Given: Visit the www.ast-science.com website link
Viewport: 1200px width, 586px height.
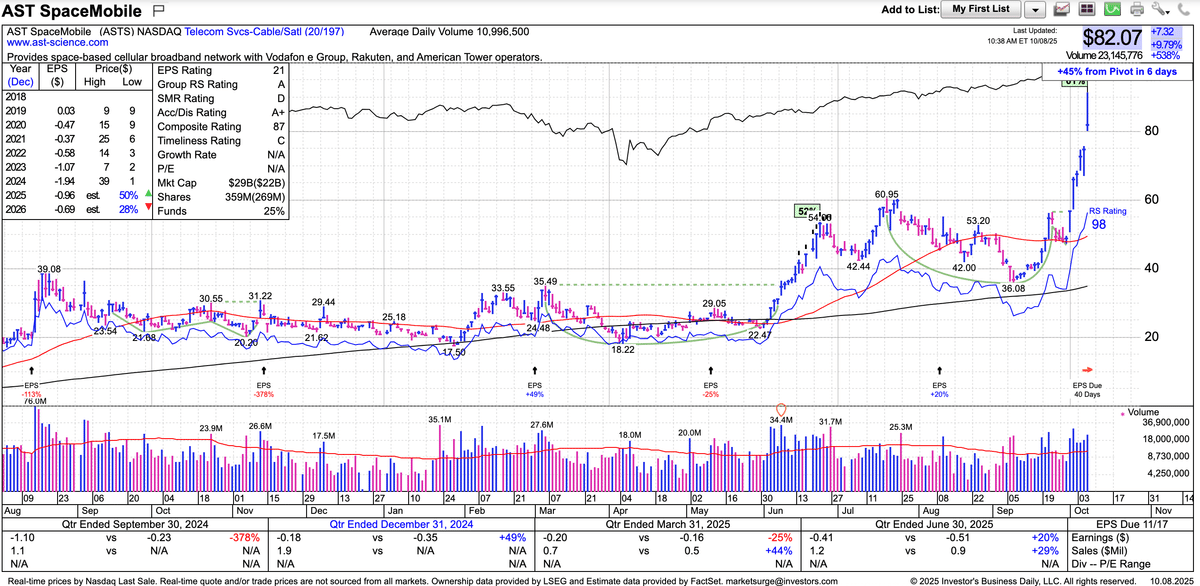Looking at the screenshot, I should pyautogui.click(x=58, y=44).
